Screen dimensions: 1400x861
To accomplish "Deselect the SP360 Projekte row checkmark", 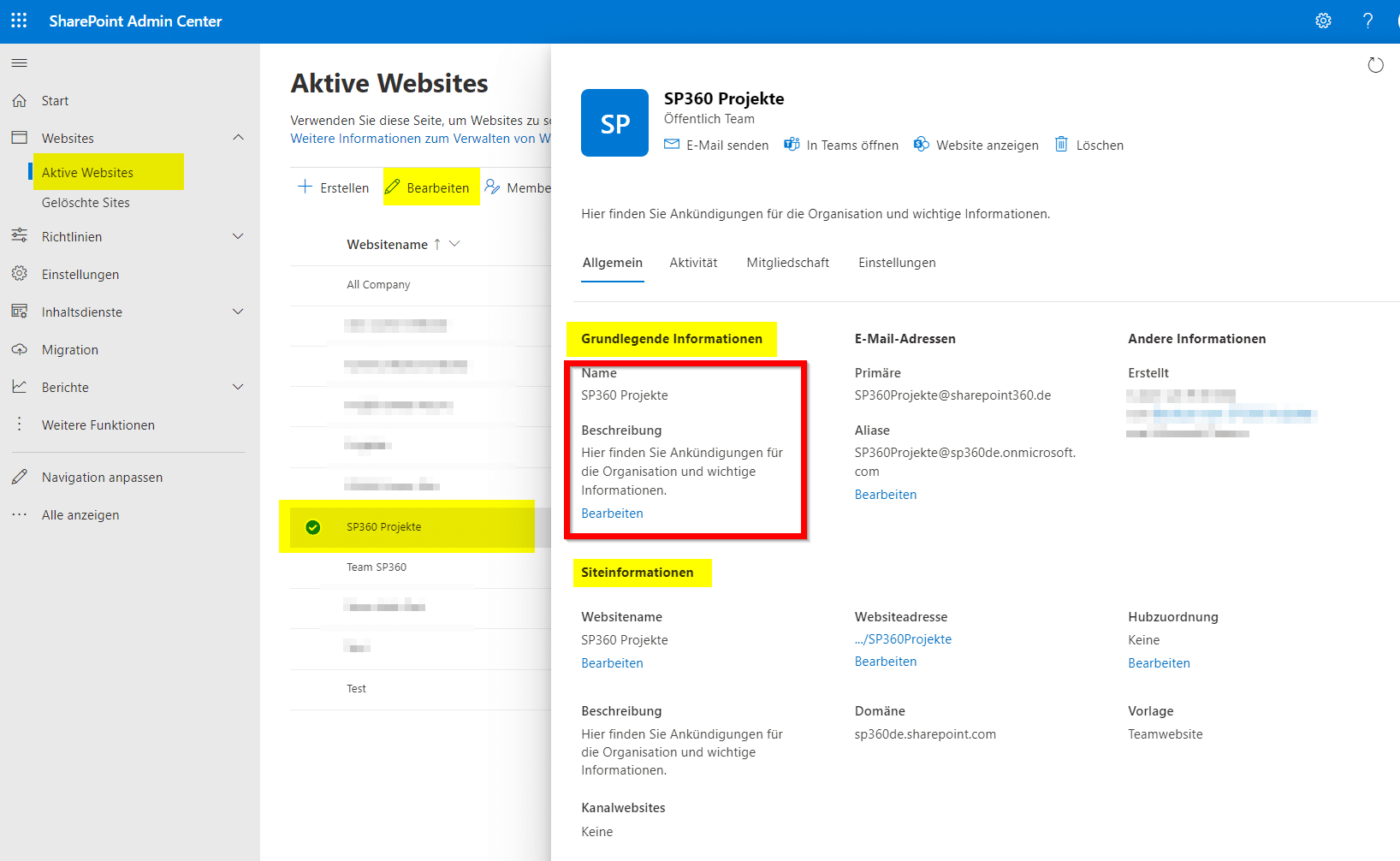I will (x=313, y=527).
